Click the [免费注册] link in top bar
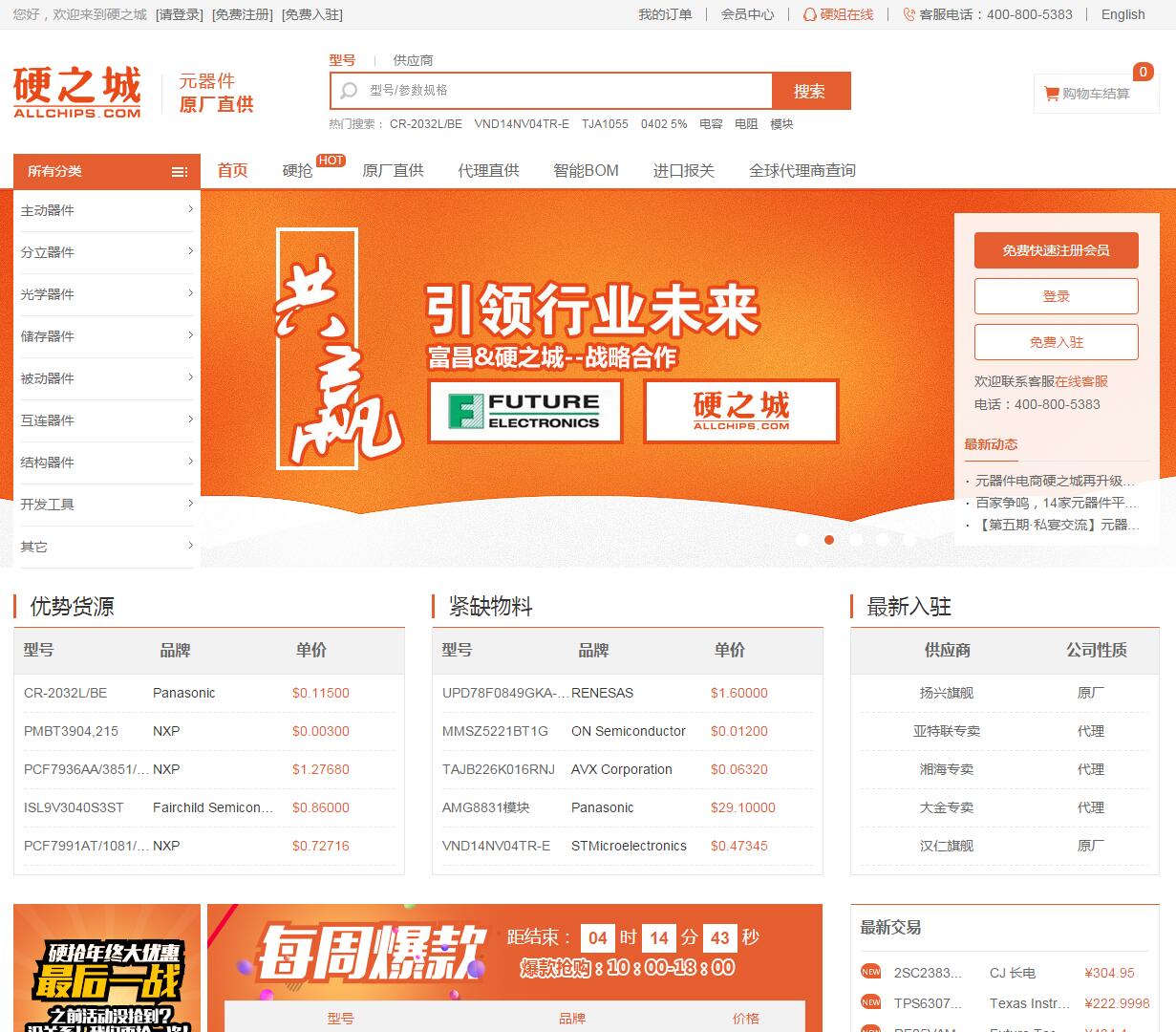The image size is (1176, 1032). click(x=242, y=14)
